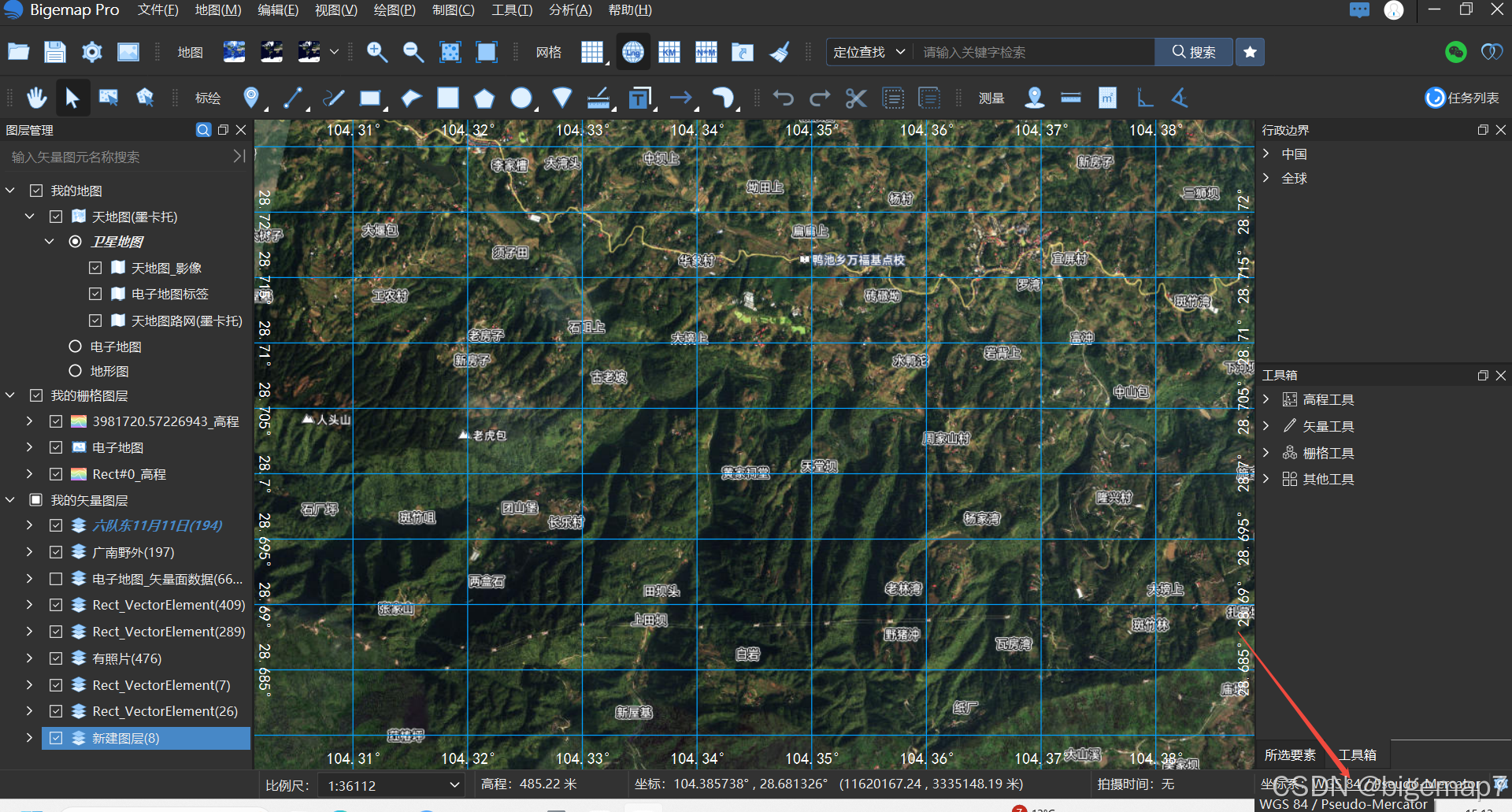This screenshot has width=1512, height=812.
Task: Click the 搜索 search button
Action: [x=1194, y=52]
